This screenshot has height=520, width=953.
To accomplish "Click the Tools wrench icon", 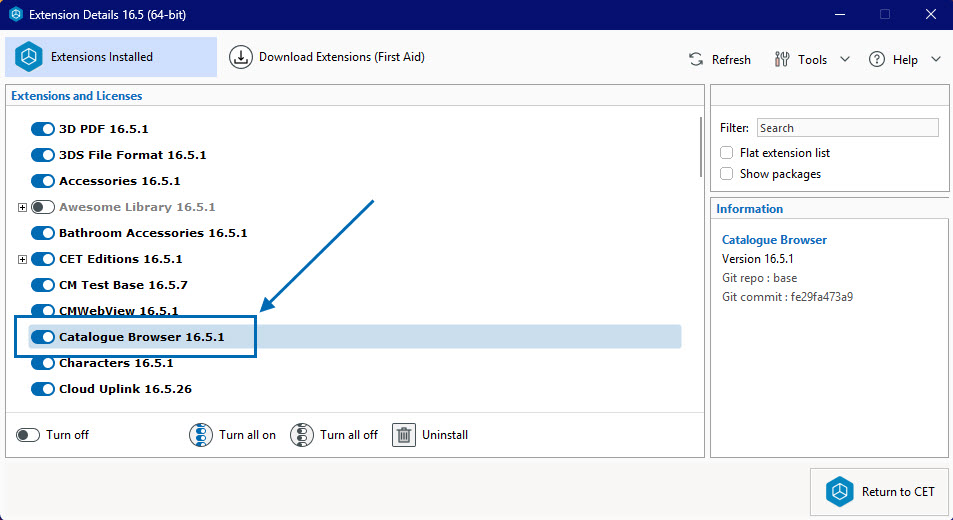I will (782, 60).
